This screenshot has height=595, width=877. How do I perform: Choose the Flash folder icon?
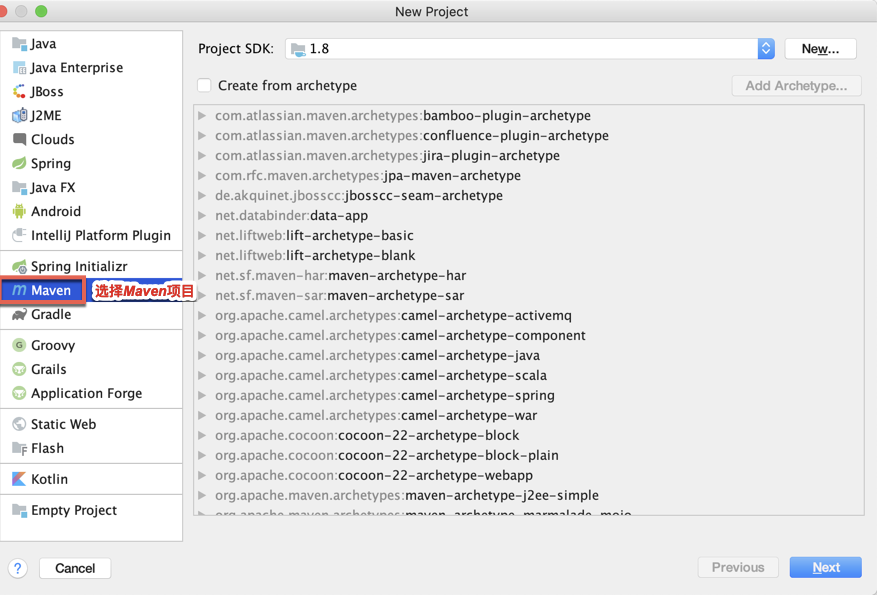click(x=19, y=448)
